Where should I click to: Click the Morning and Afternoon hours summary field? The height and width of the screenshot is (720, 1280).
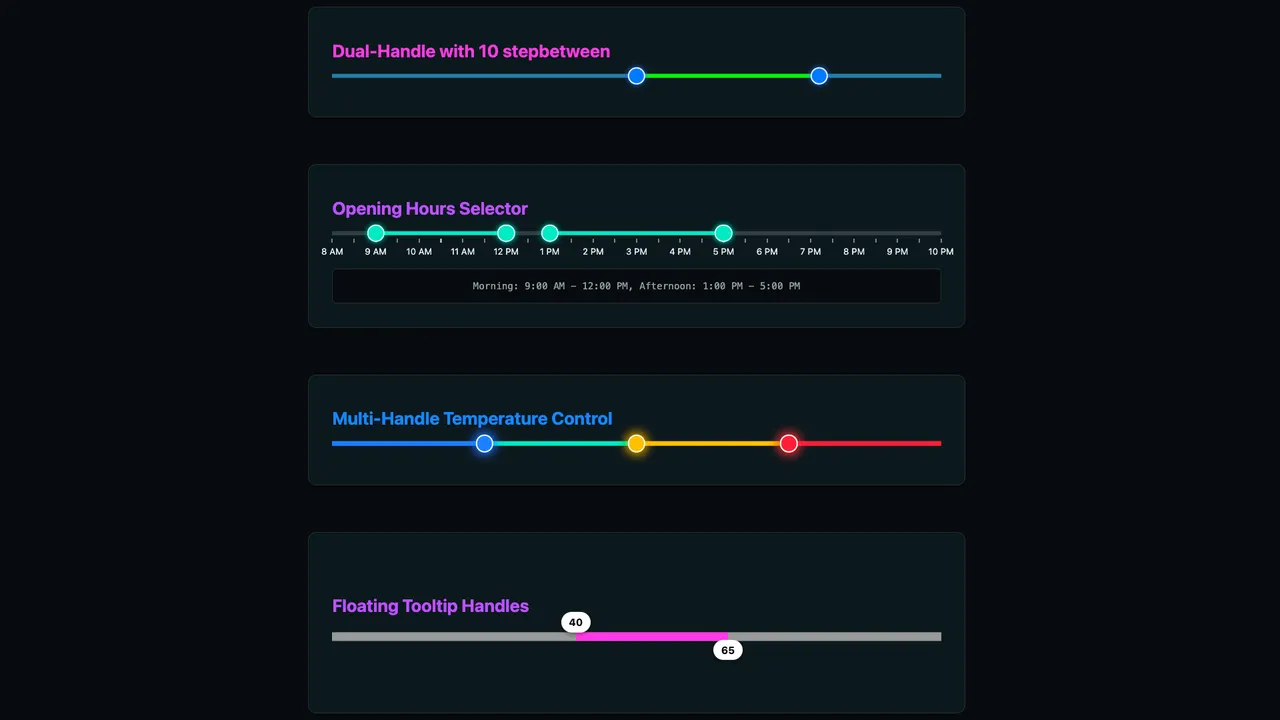pos(636,286)
